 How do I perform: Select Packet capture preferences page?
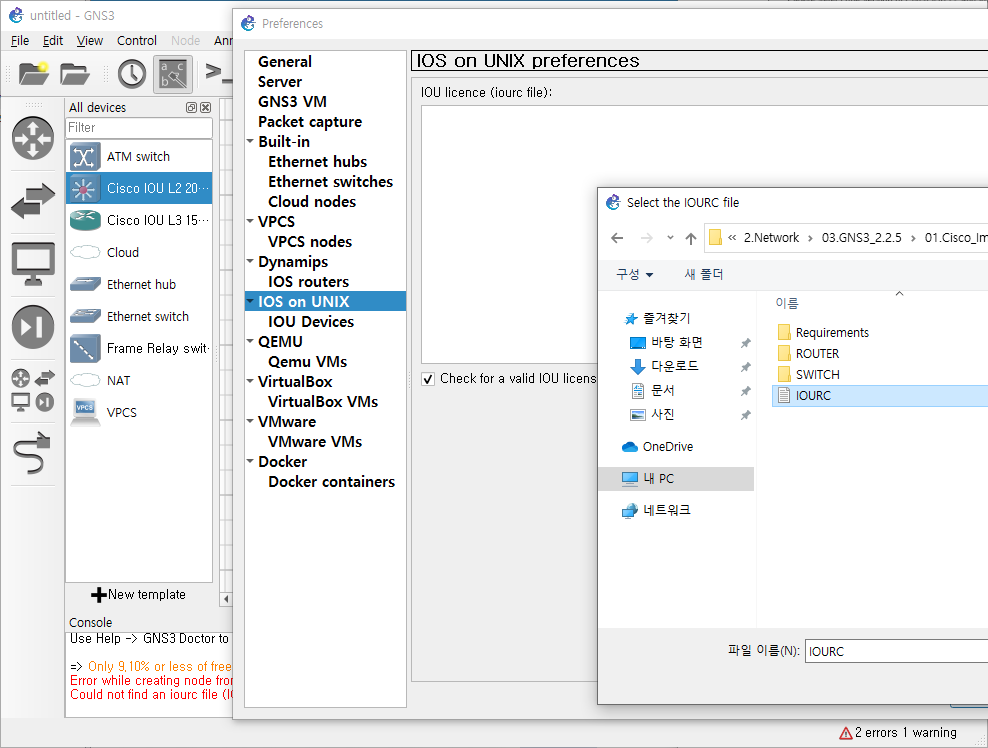click(x=310, y=122)
